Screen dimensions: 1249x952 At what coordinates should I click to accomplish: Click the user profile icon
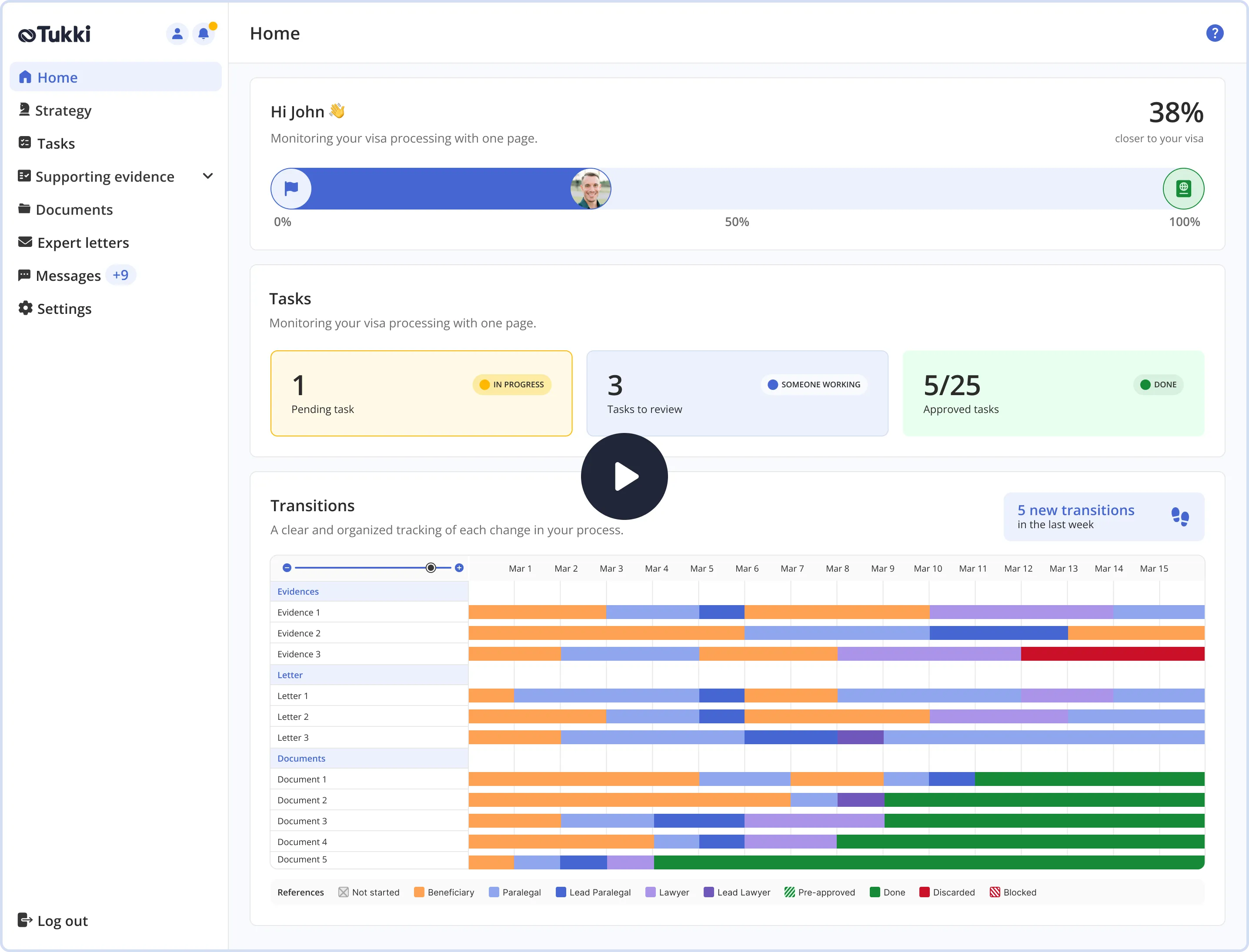(x=177, y=34)
